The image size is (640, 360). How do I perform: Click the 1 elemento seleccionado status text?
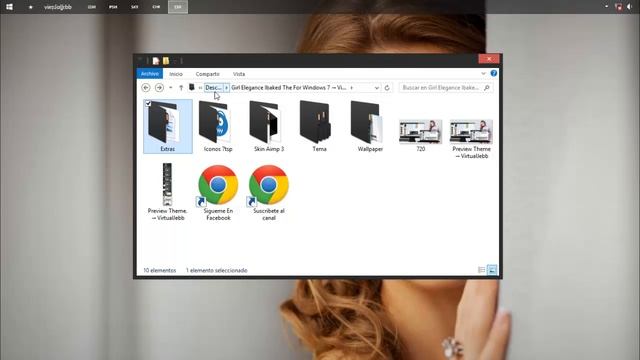pos(216,270)
